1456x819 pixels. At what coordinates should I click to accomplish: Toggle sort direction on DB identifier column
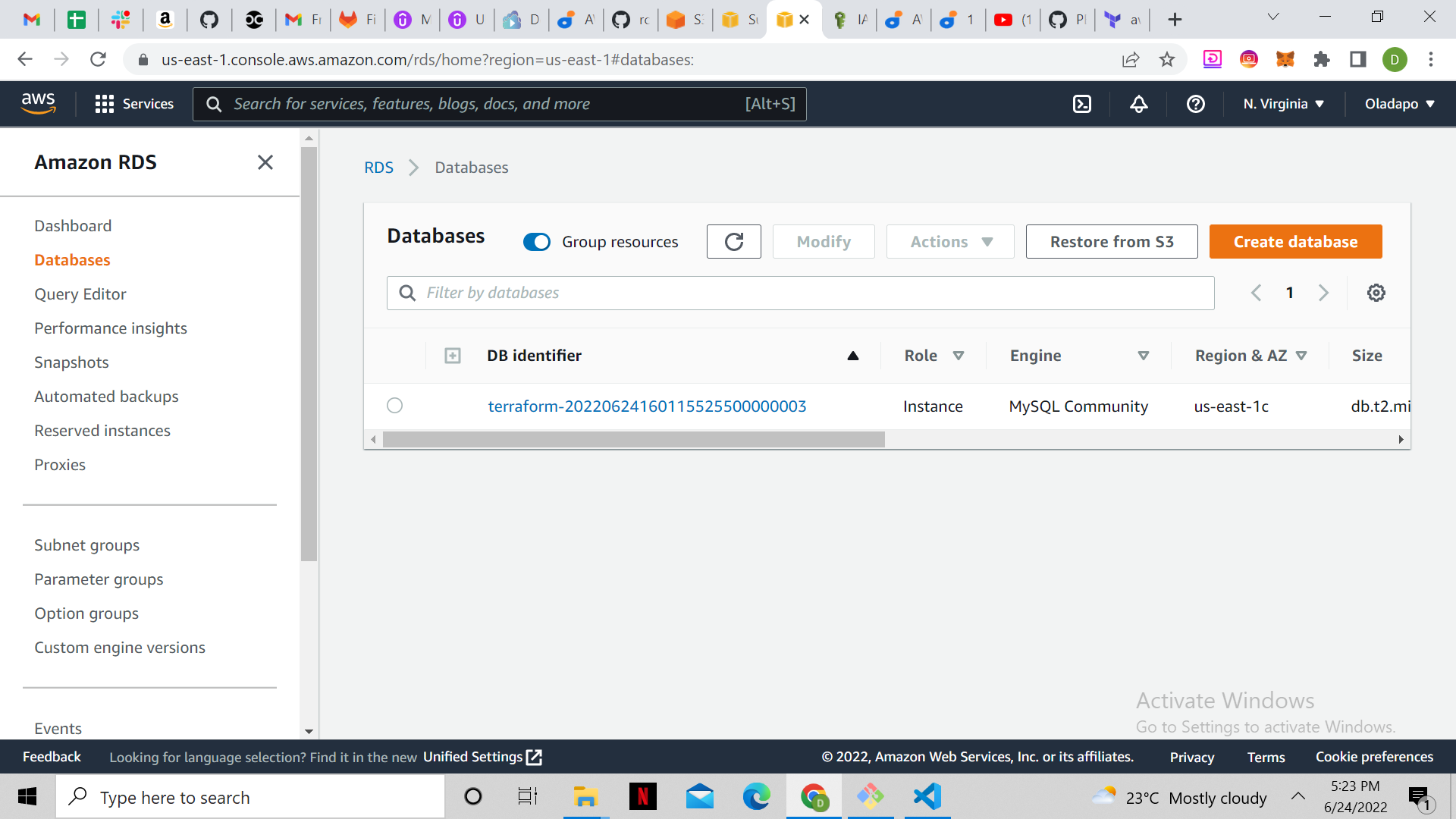(x=852, y=355)
